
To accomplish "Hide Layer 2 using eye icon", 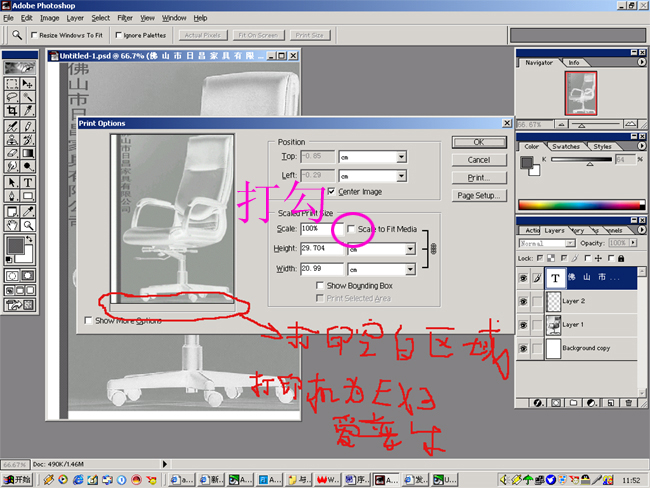I will [x=524, y=301].
